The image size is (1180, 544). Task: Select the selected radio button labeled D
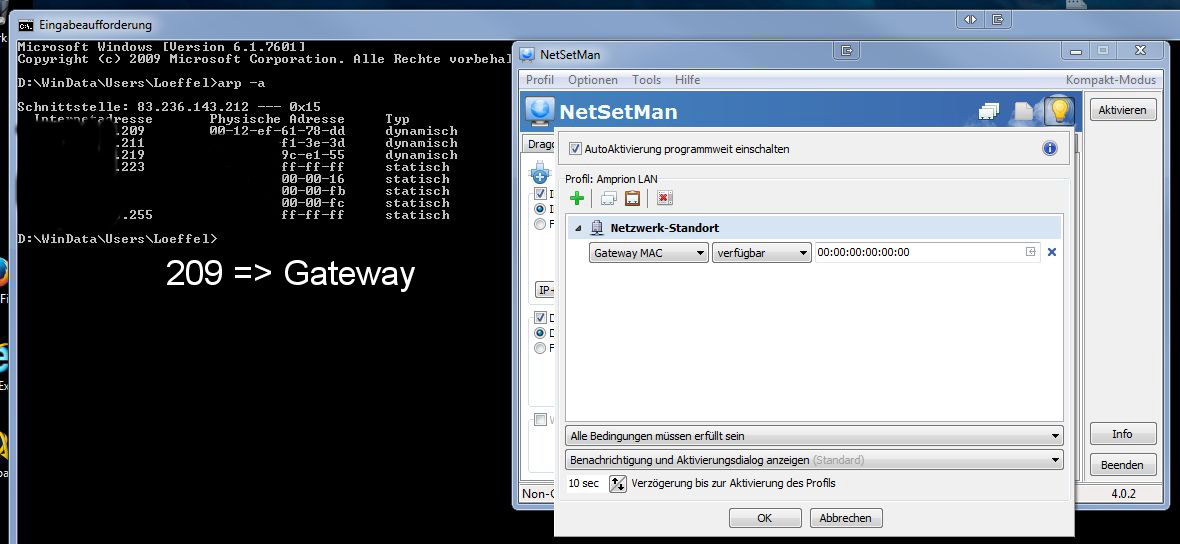[540, 333]
